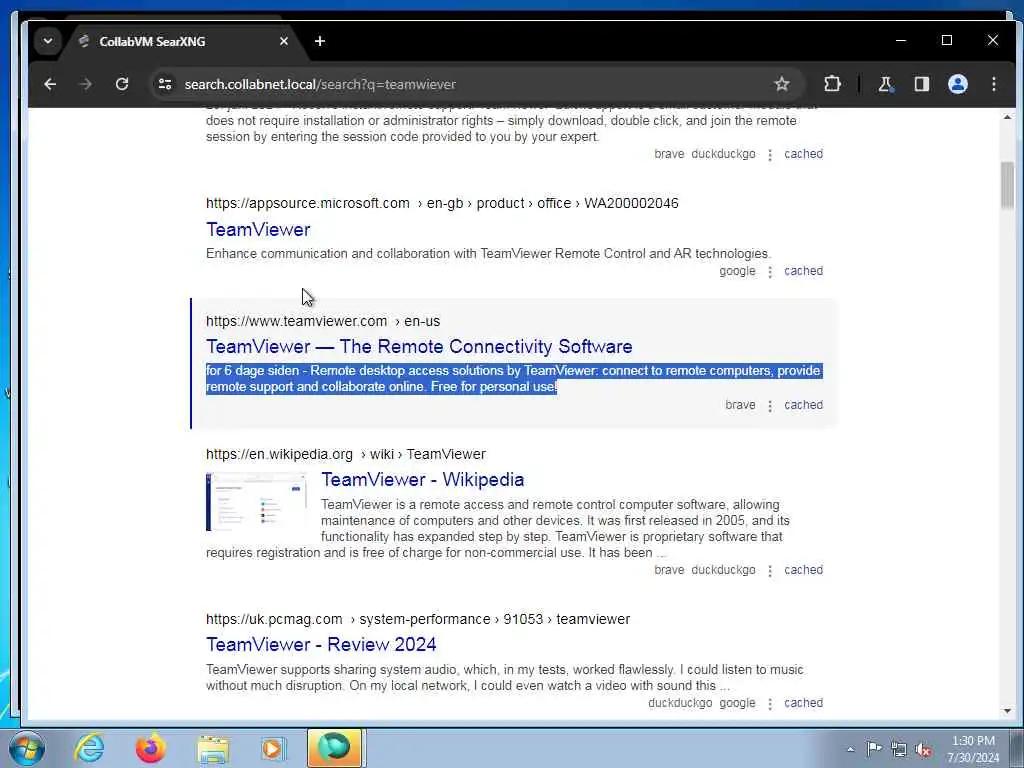Viewport: 1024px width, 768px height.
Task: Select the active browser taskbar button
Action: [x=335, y=748]
